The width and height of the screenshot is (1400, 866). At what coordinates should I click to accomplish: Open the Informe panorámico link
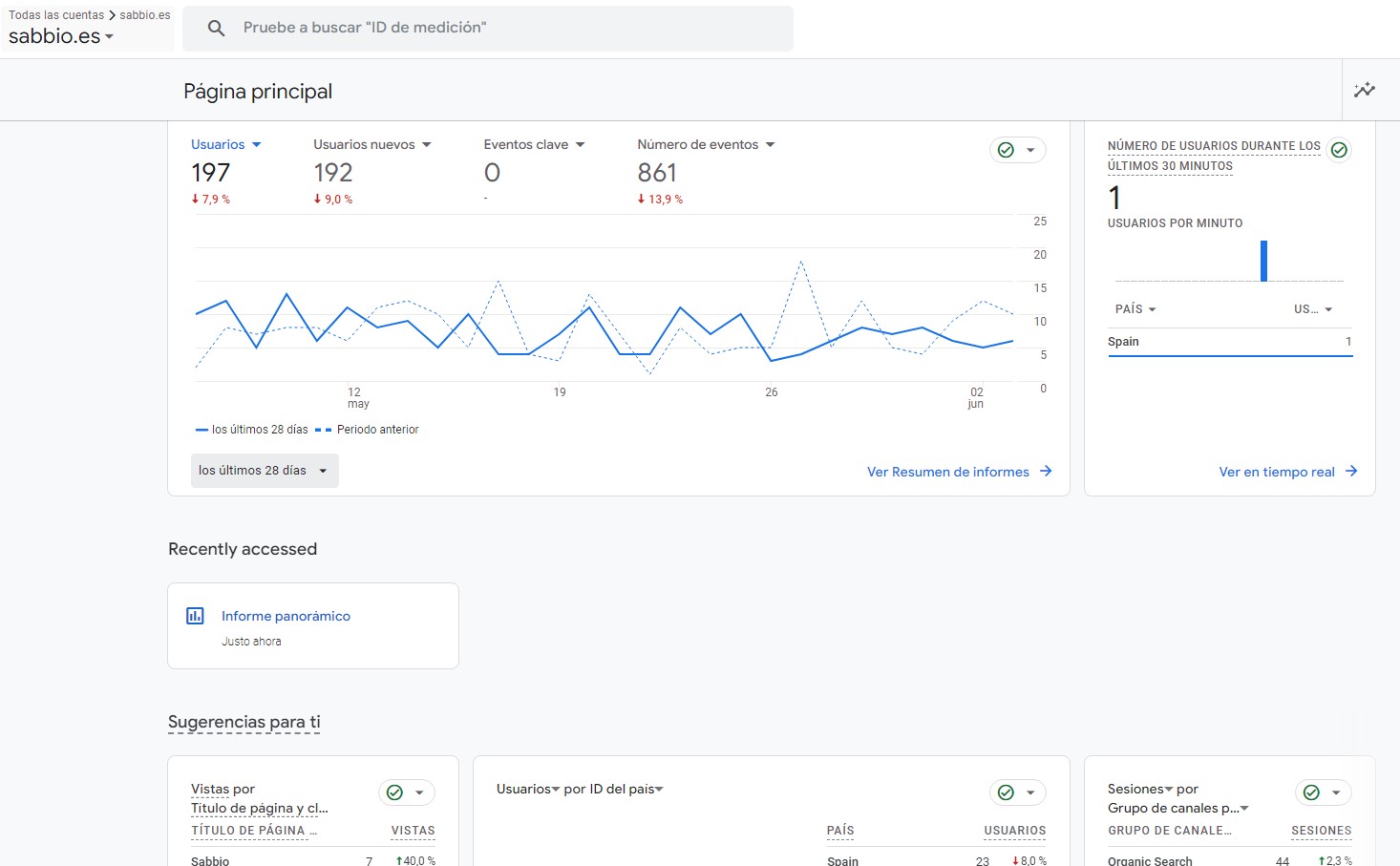pyautogui.click(x=286, y=616)
